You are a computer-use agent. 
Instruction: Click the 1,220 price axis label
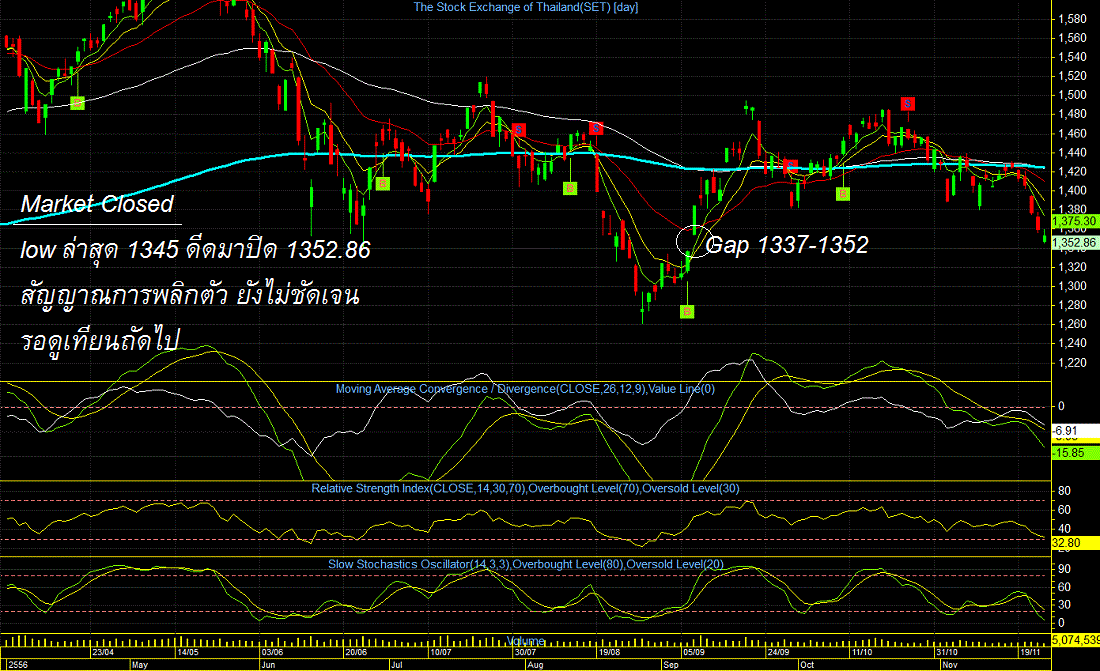[1072, 362]
